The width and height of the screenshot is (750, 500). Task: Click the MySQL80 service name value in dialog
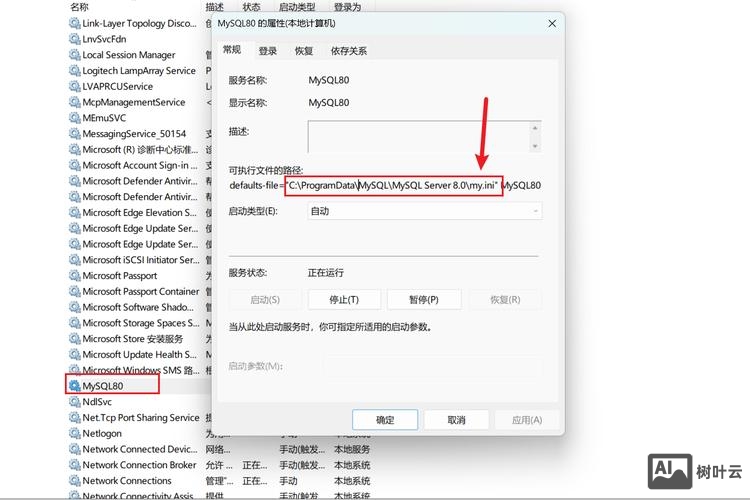(x=329, y=80)
